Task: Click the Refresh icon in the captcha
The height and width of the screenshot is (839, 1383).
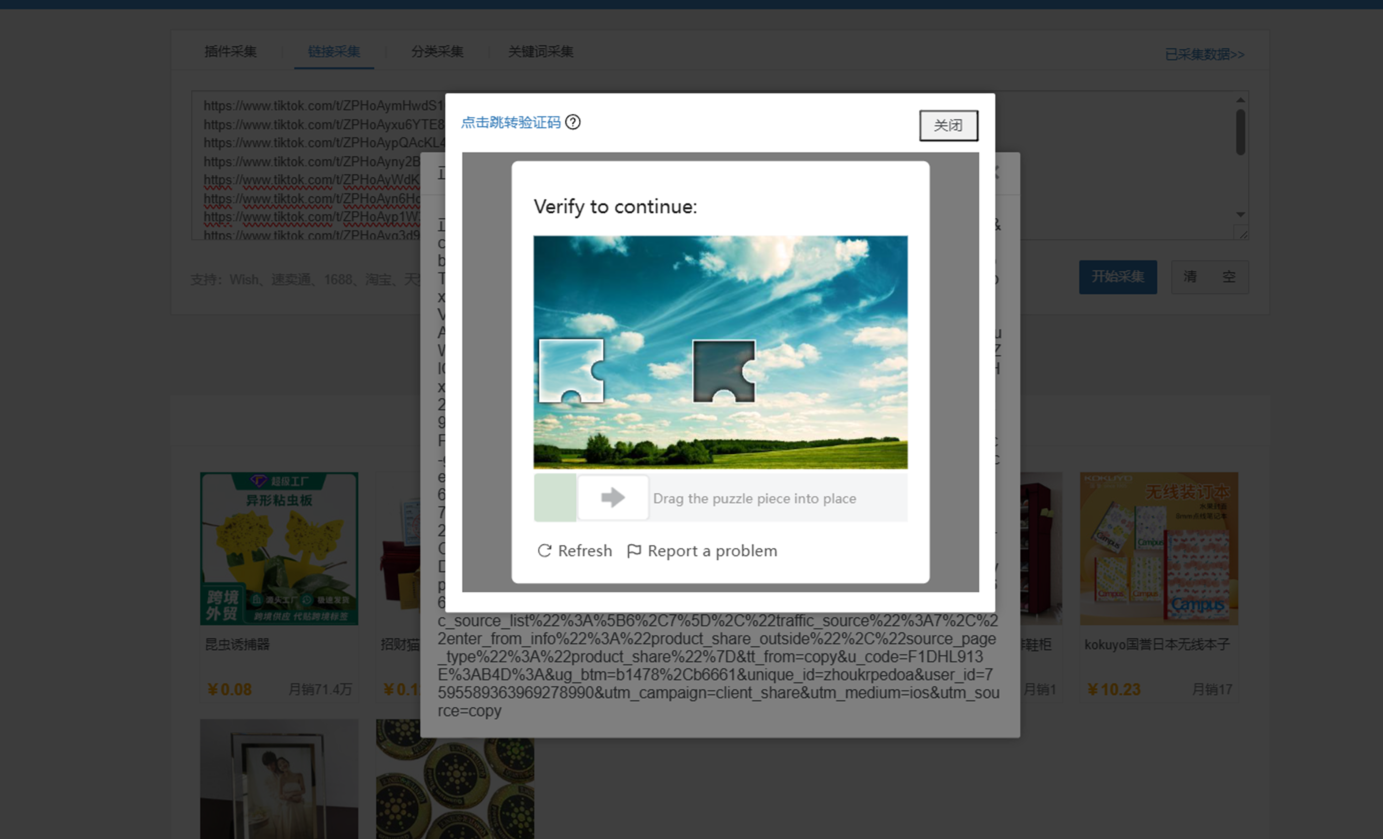Action: (545, 551)
